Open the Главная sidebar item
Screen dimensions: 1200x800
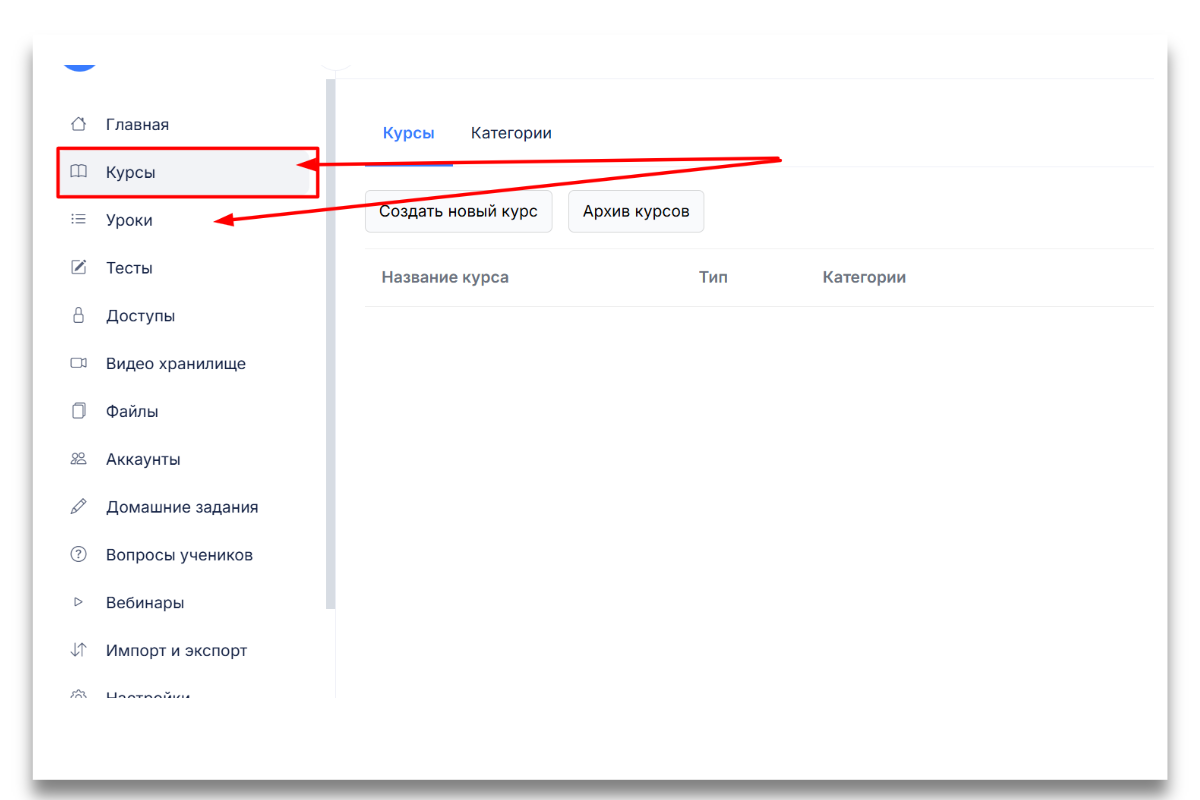[x=137, y=125]
